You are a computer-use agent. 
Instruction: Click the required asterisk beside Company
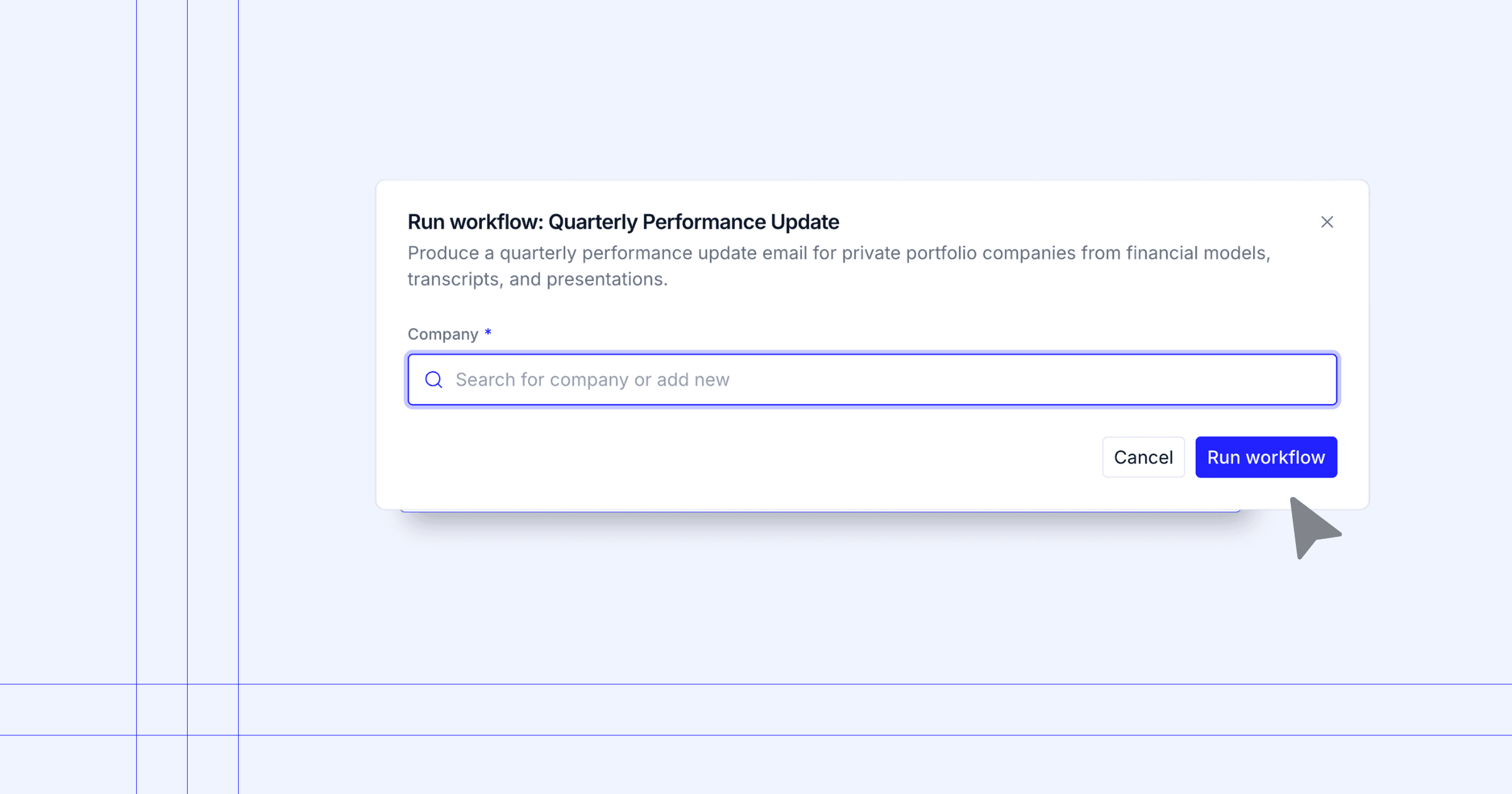click(x=488, y=333)
